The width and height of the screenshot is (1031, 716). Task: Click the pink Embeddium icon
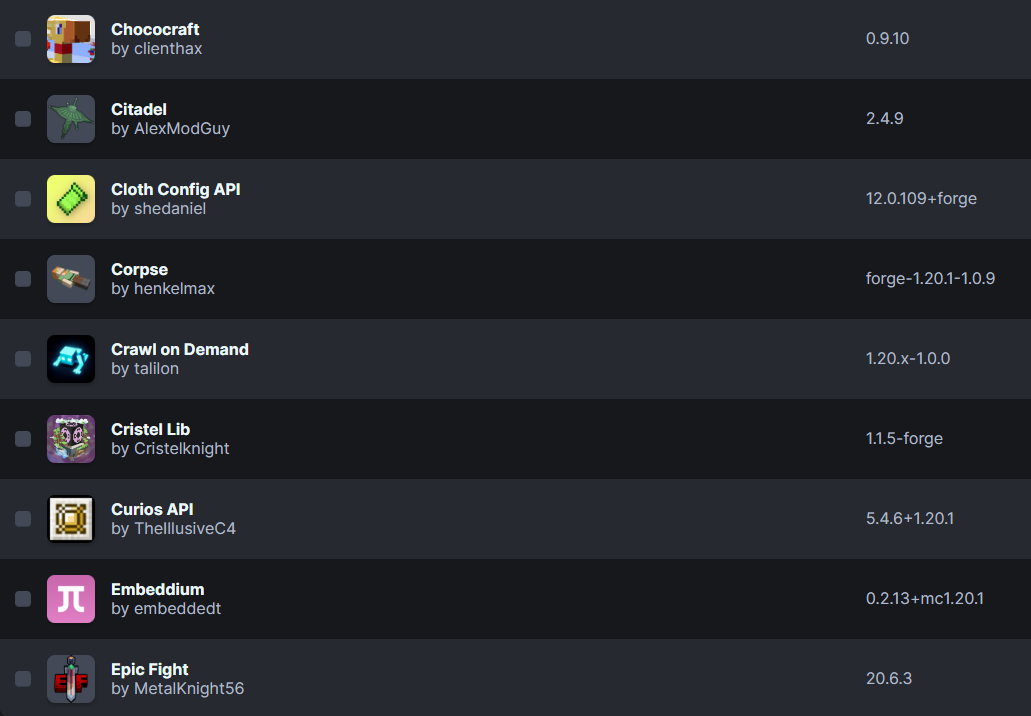pyautogui.click(x=71, y=599)
